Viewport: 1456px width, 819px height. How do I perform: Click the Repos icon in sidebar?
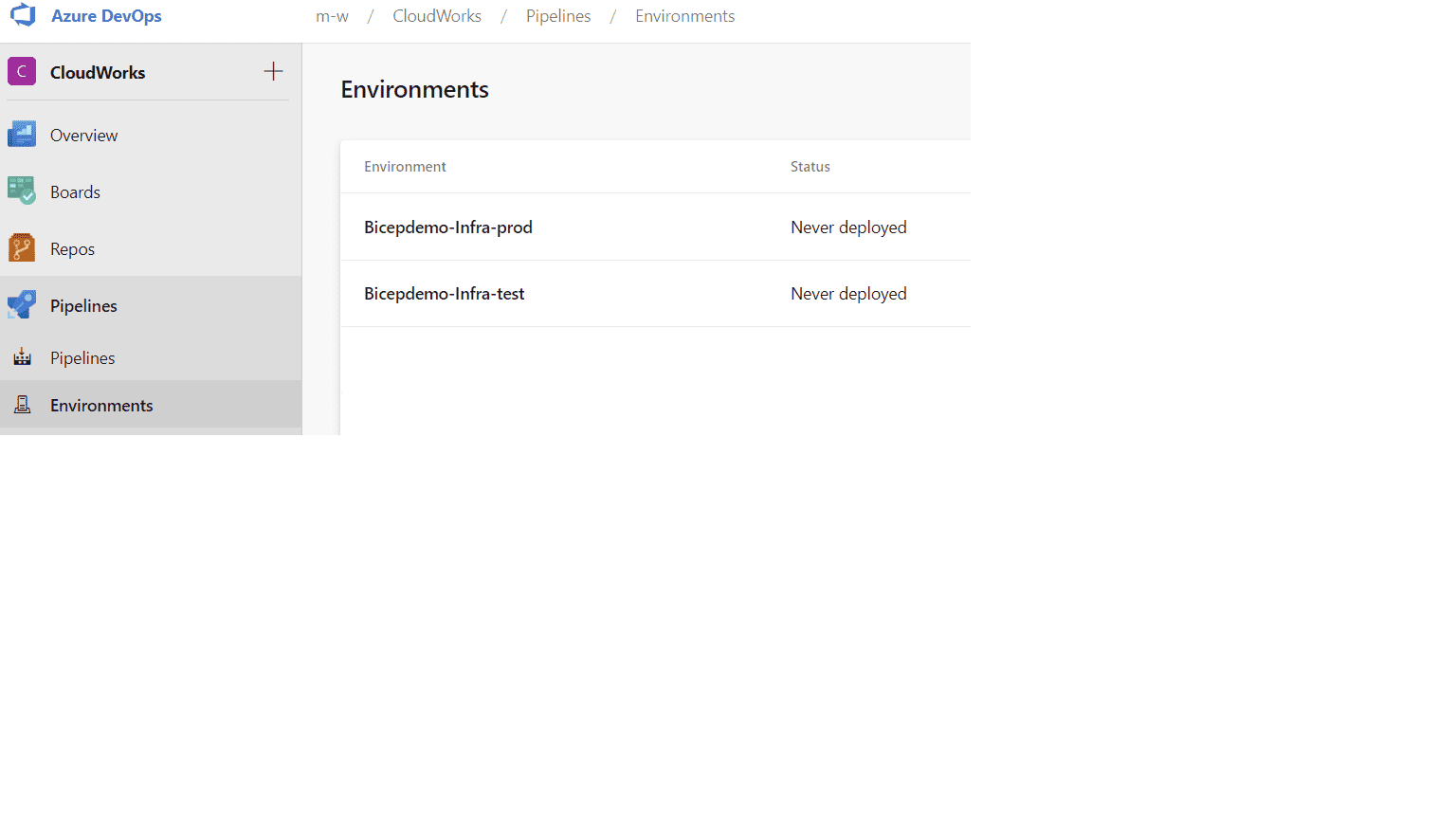[x=22, y=248]
